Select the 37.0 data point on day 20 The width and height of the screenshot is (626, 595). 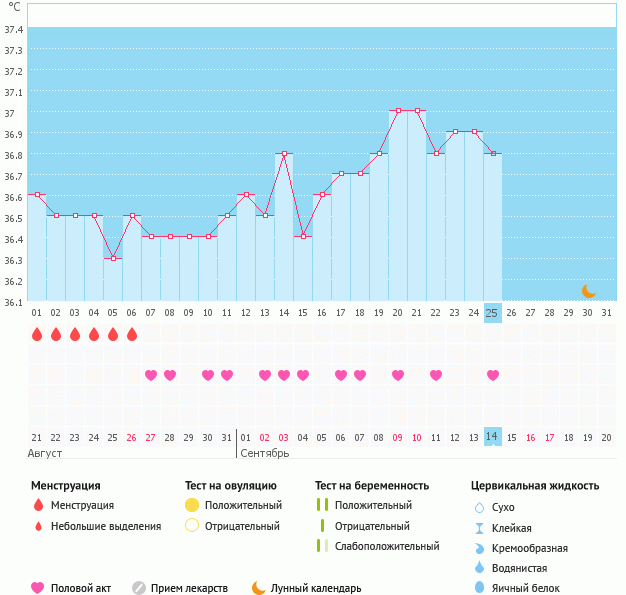click(398, 111)
